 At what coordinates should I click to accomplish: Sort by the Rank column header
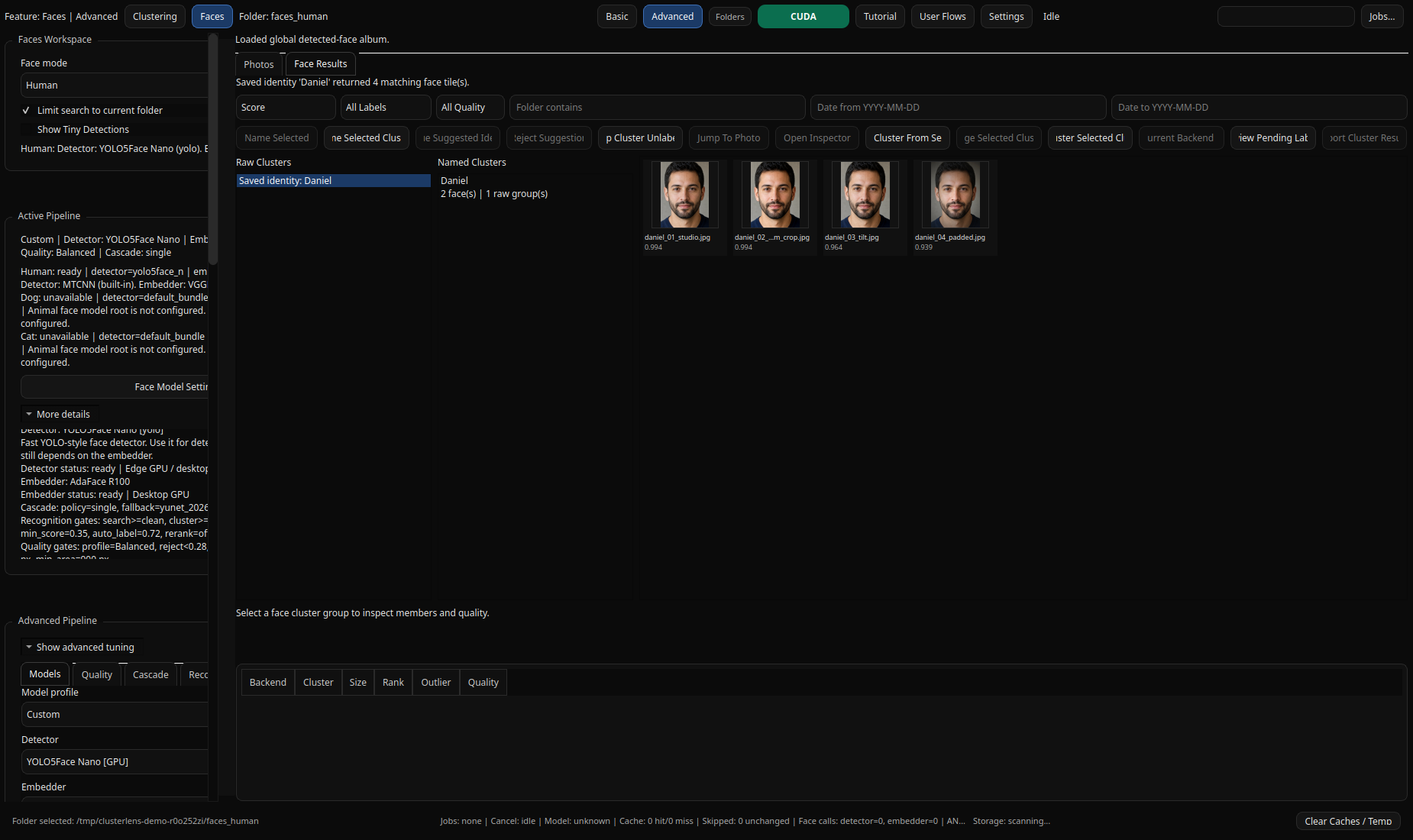point(393,682)
